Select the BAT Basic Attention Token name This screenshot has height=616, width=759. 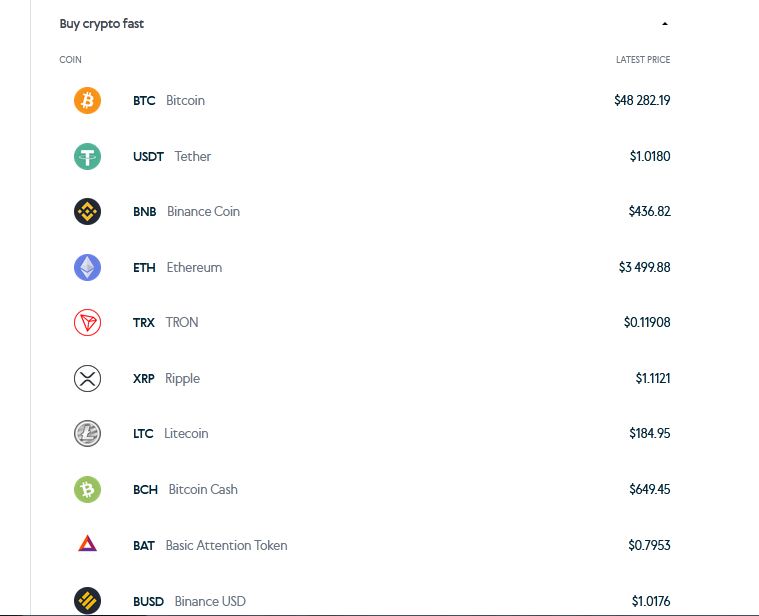210,545
